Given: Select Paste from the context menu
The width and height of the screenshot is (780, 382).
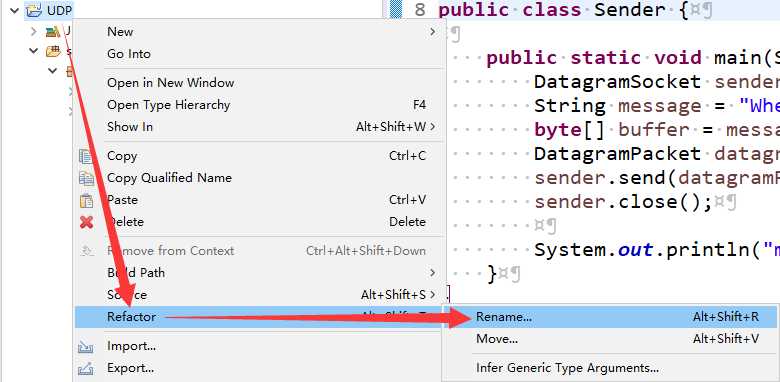Looking at the screenshot, I should click(x=258, y=200).
